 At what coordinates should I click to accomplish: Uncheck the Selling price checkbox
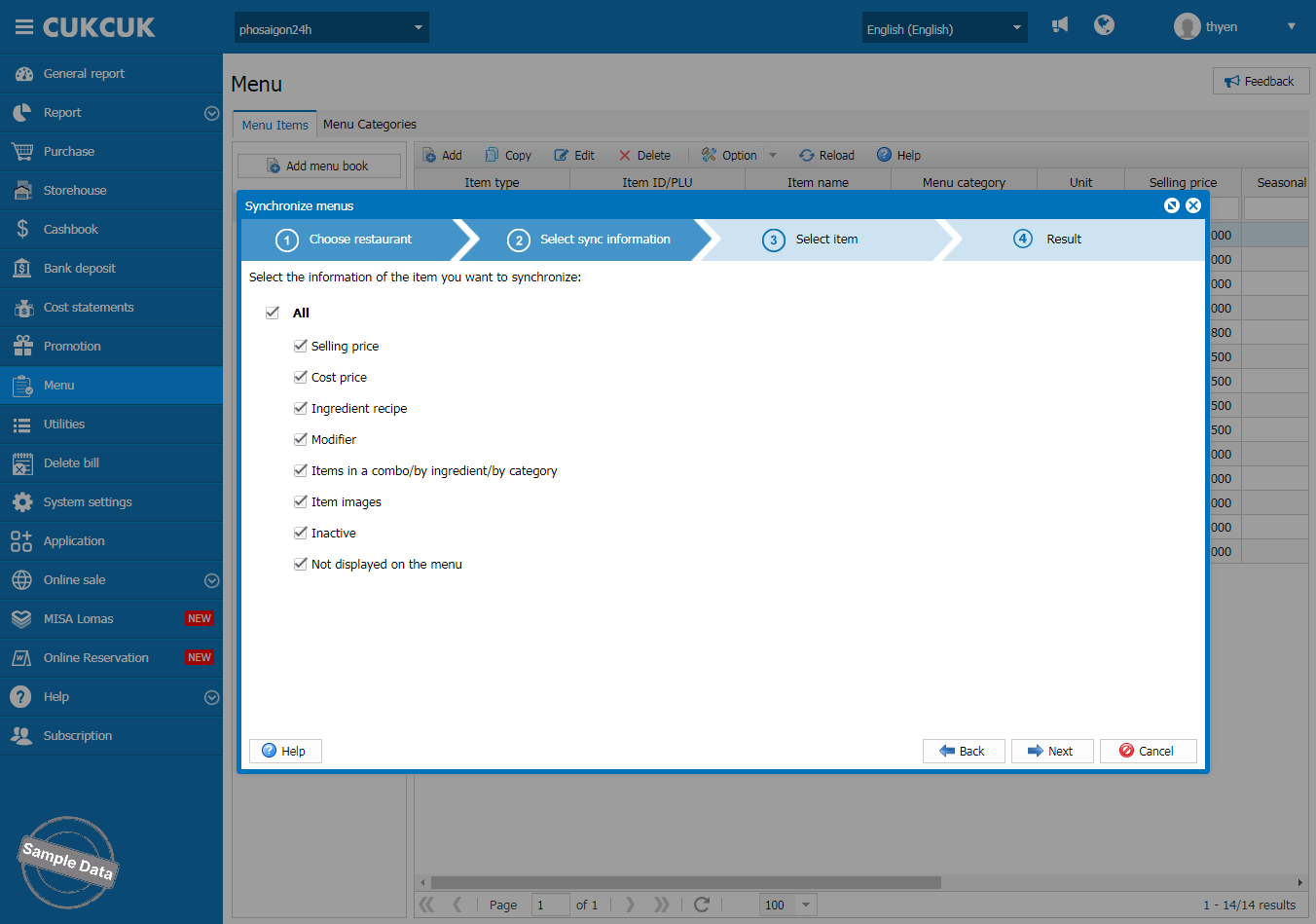(x=301, y=346)
